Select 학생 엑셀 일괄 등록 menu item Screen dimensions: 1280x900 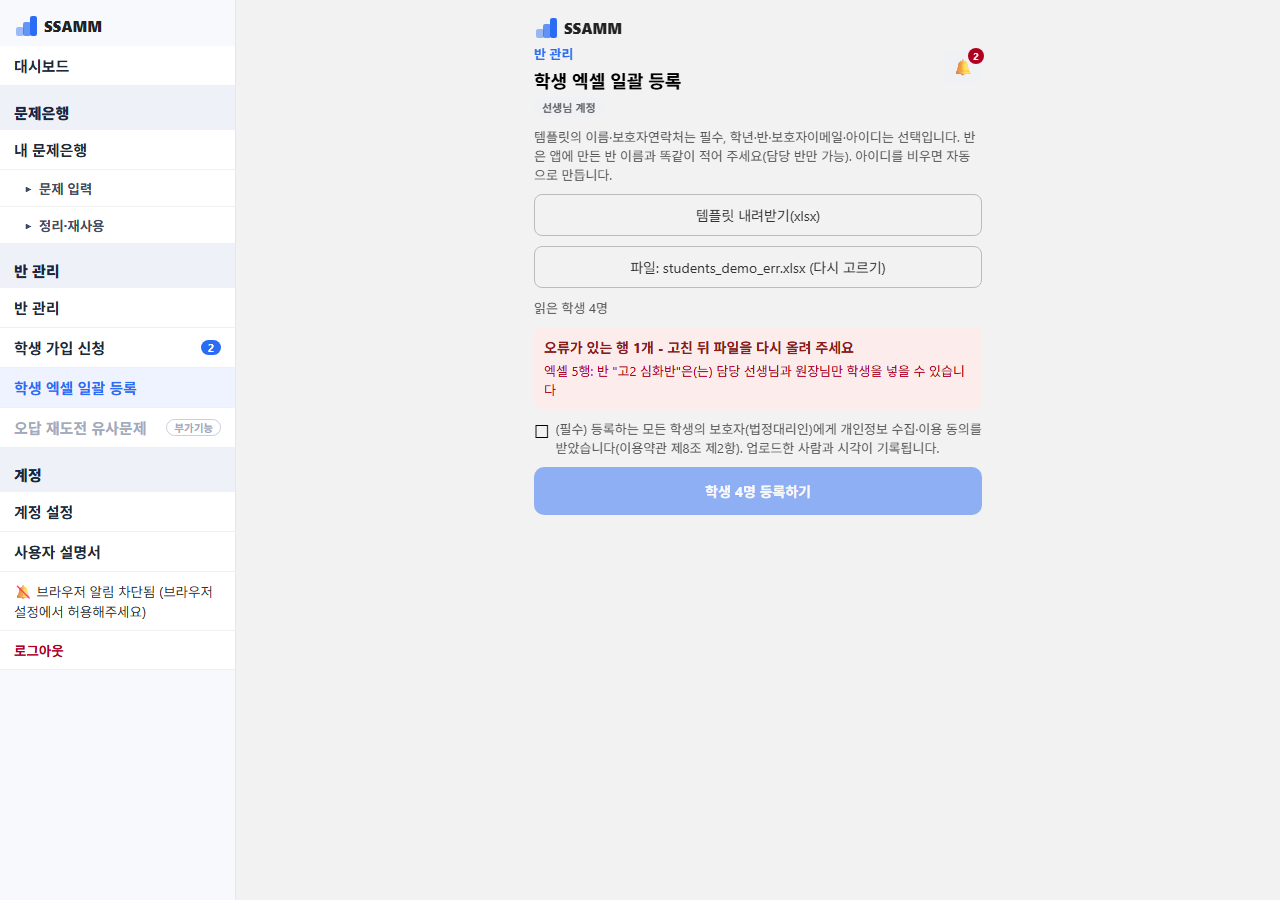117,388
